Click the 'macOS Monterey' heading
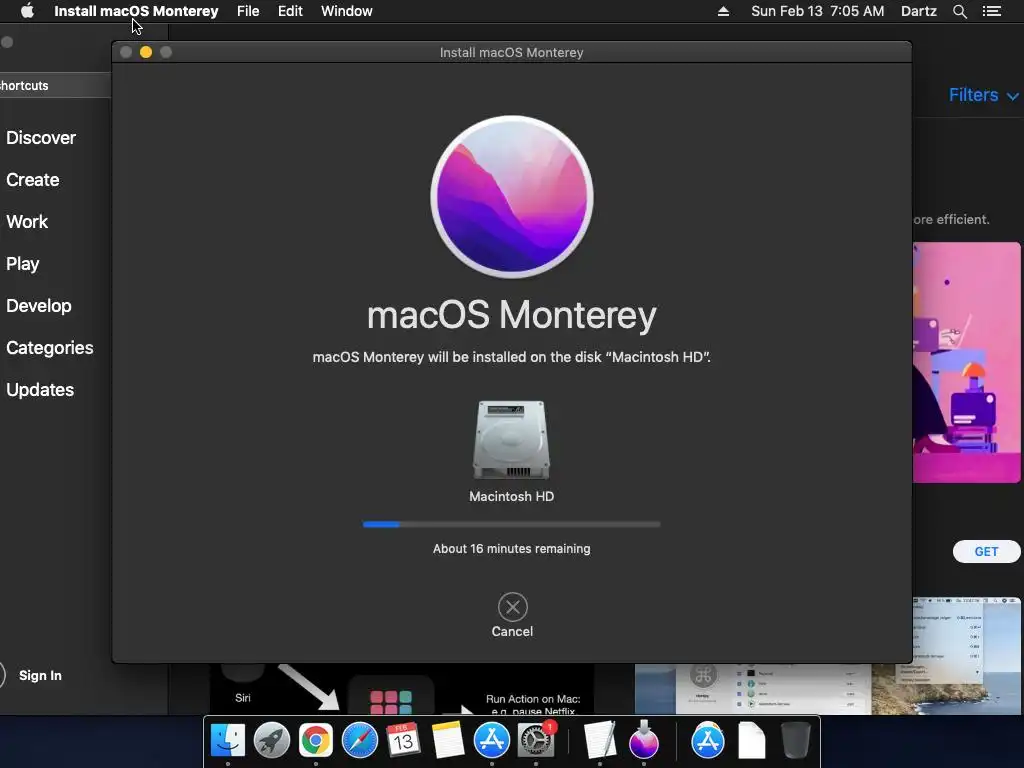 point(512,315)
